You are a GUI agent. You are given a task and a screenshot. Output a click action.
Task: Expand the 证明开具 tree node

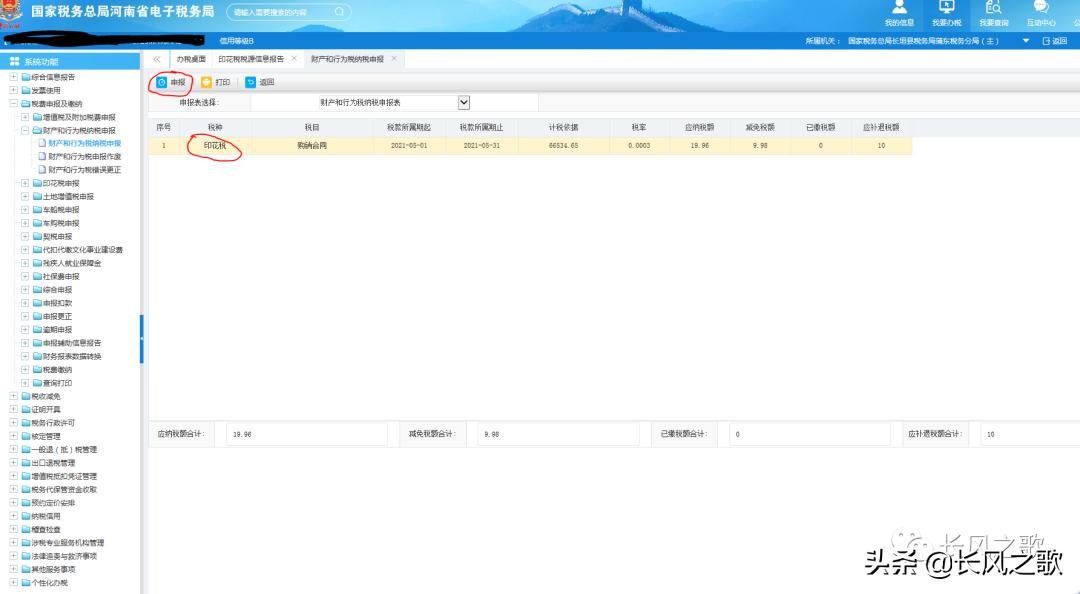tap(13, 409)
